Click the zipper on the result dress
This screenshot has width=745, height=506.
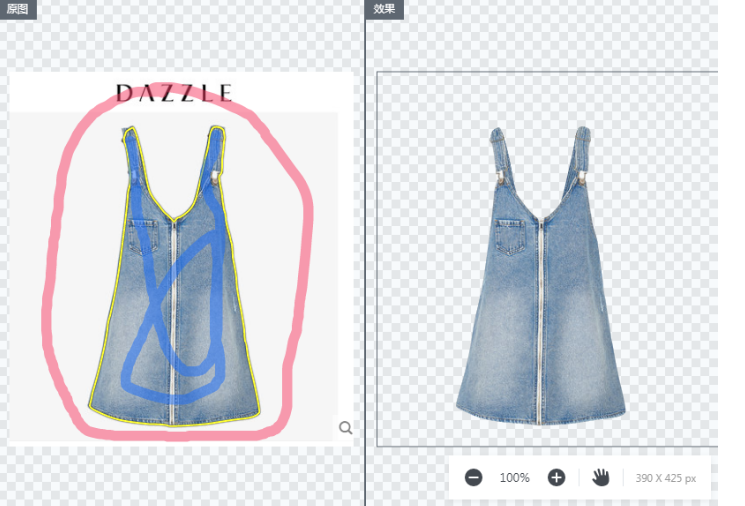(x=541, y=320)
